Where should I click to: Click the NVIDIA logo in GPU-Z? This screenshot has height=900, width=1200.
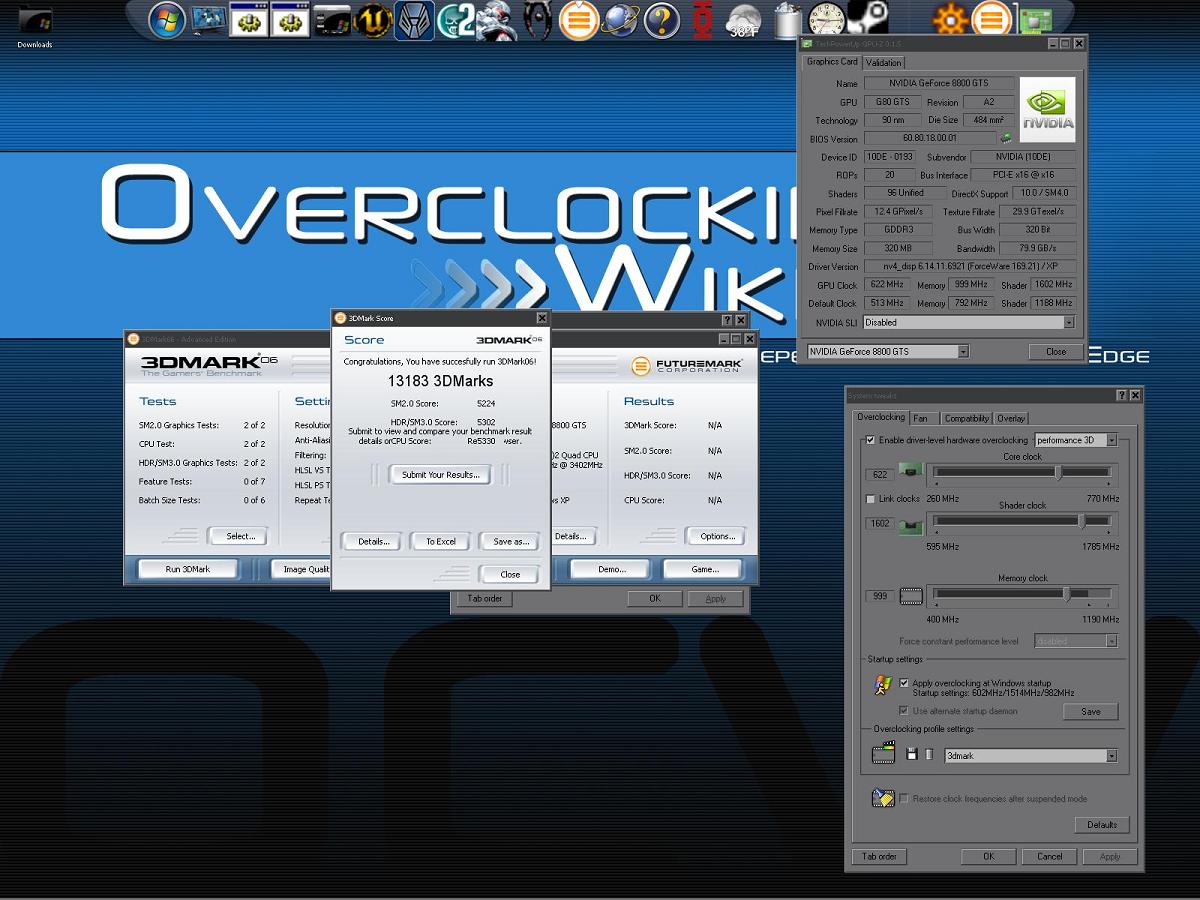(x=1047, y=108)
